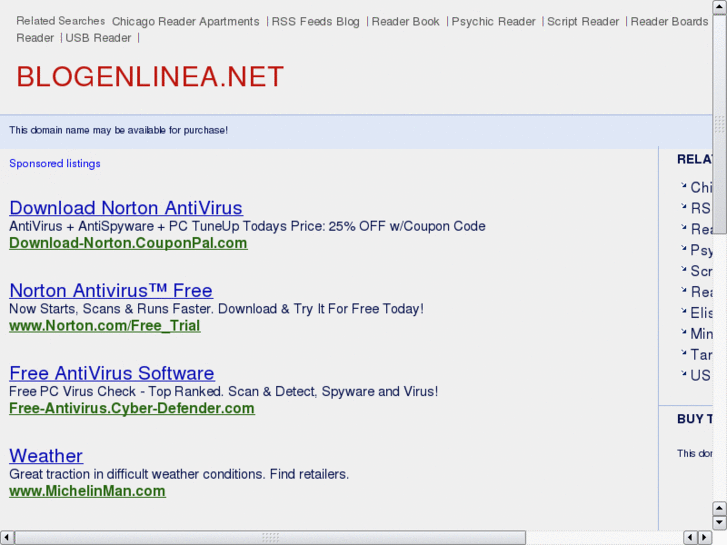Click the horizontal scrollbar left arrow at far left
Screen dimensions: 727x545
click(6, 538)
